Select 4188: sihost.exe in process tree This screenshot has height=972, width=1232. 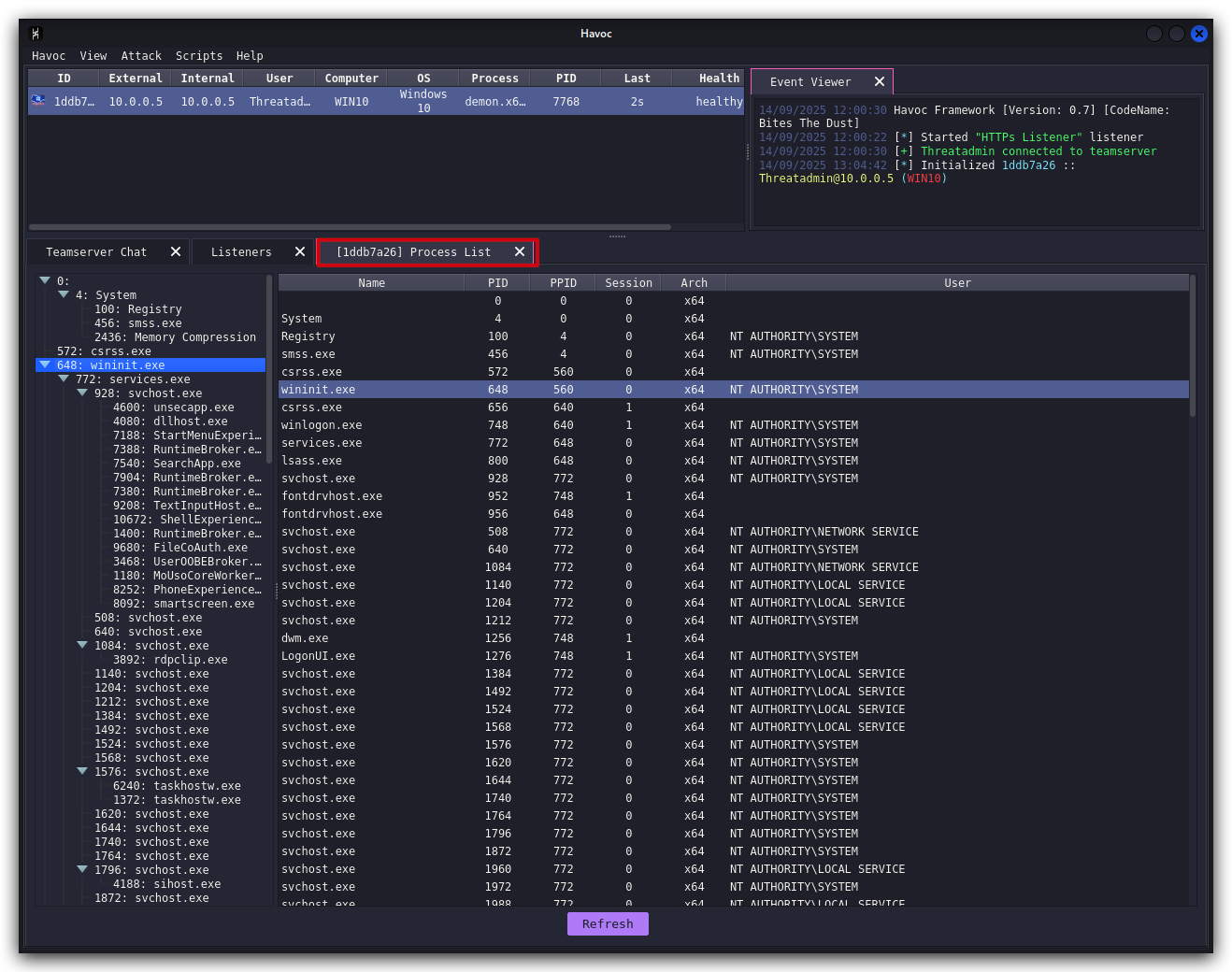[166, 884]
